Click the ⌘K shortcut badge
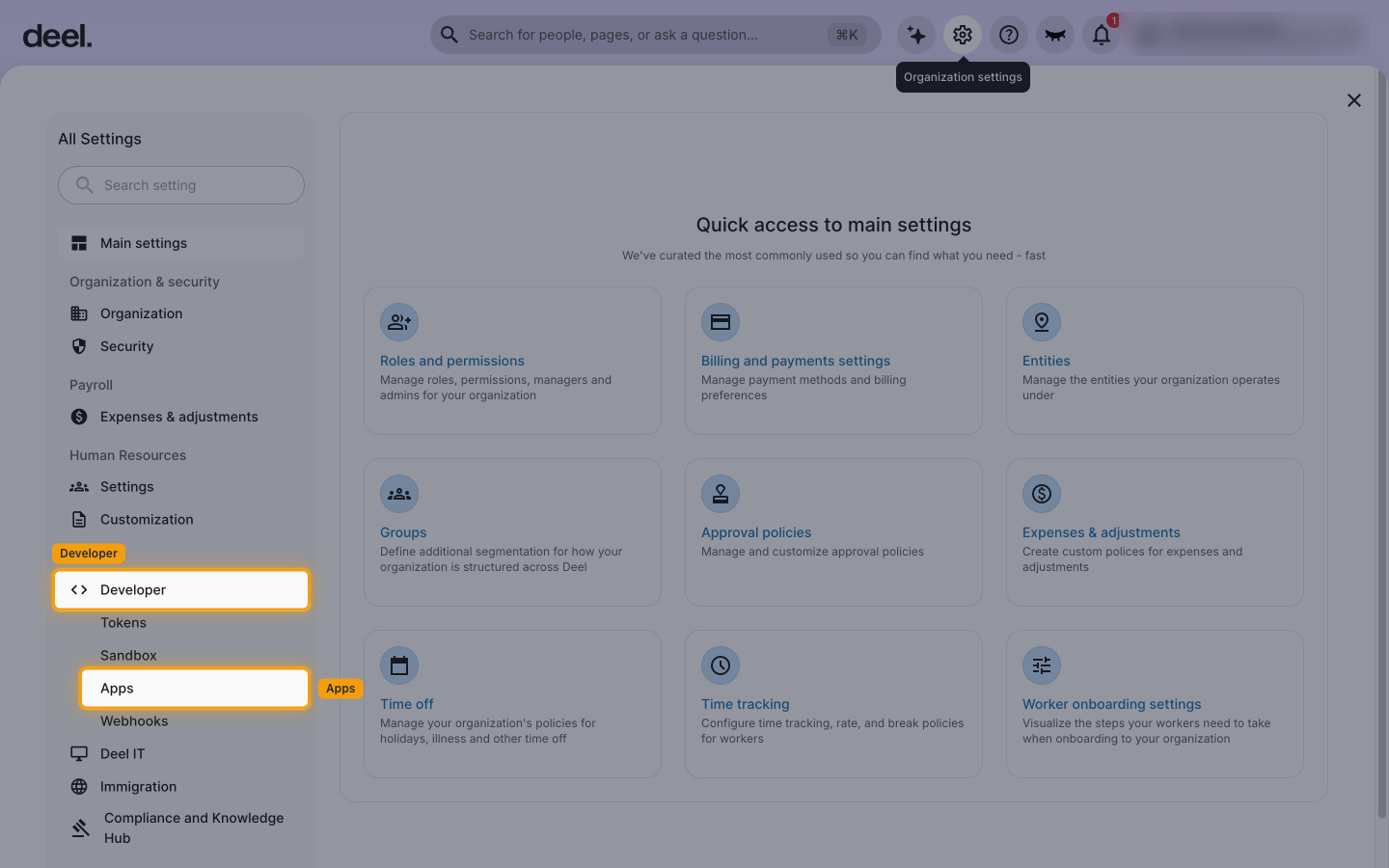Image resolution: width=1389 pixels, height=868 pixels. 847,35
